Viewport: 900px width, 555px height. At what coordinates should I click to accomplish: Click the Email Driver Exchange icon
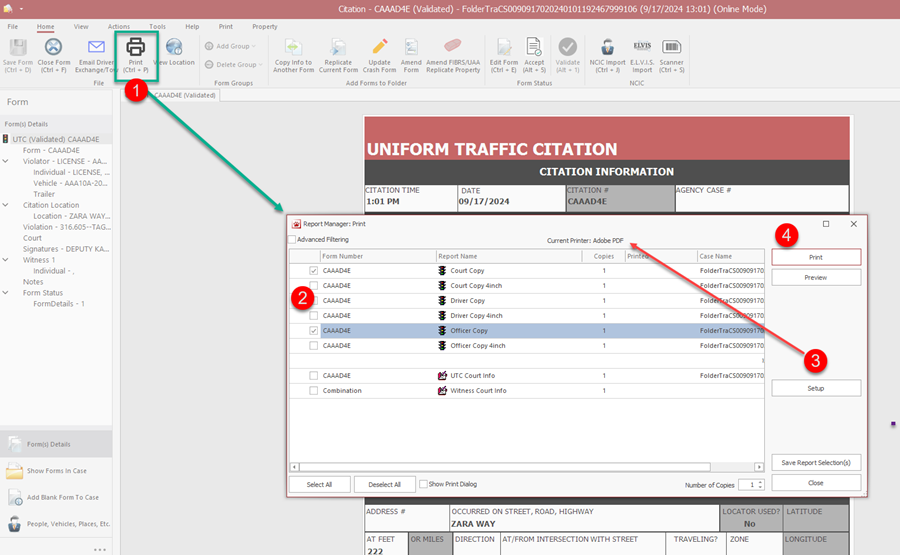coord(96,47)
